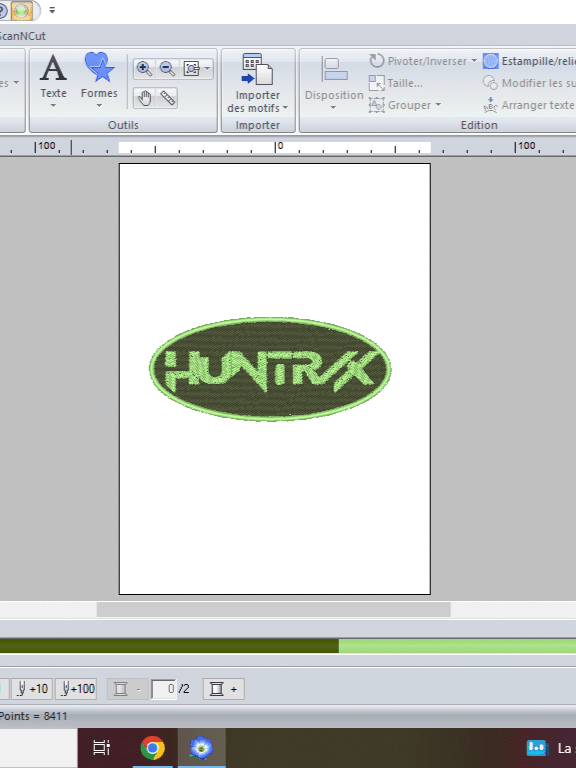Click the highlighted green circle quick-access icon

coord(21,10)
